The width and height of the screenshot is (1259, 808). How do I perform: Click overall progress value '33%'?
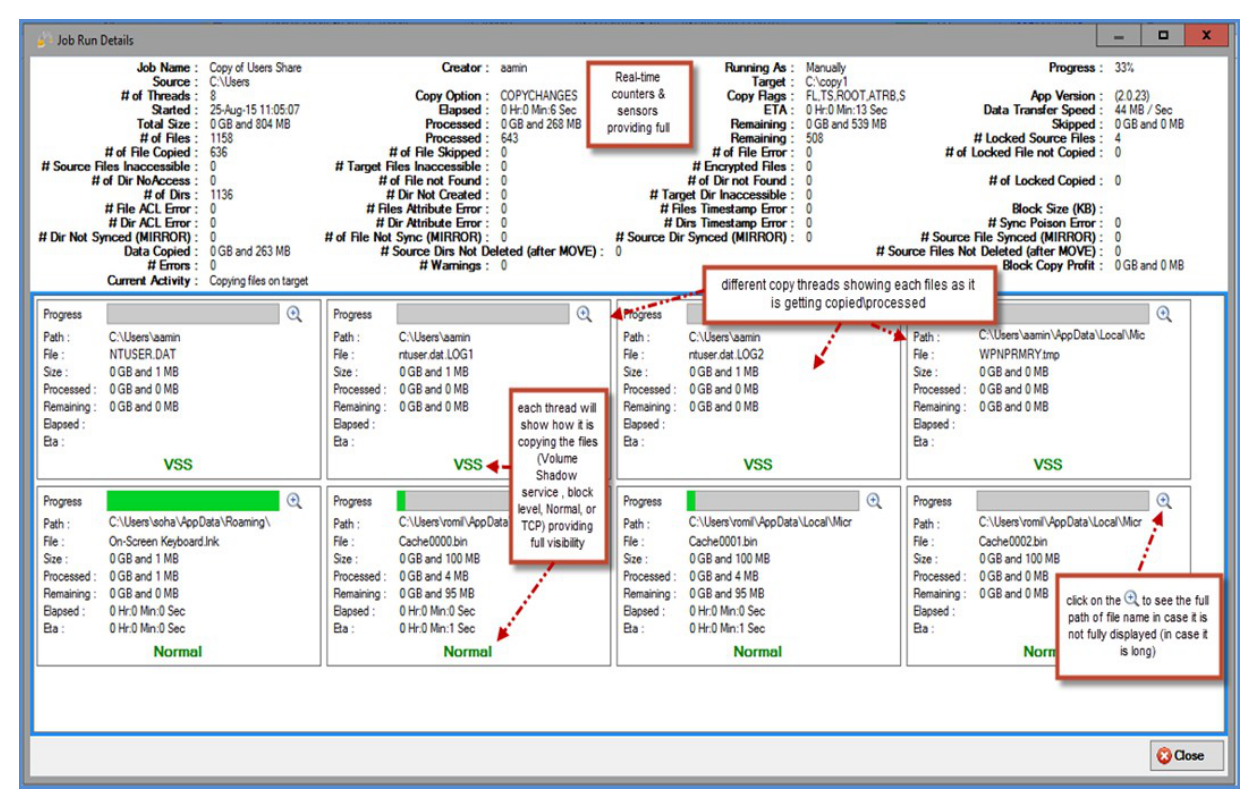point(1124,68)
